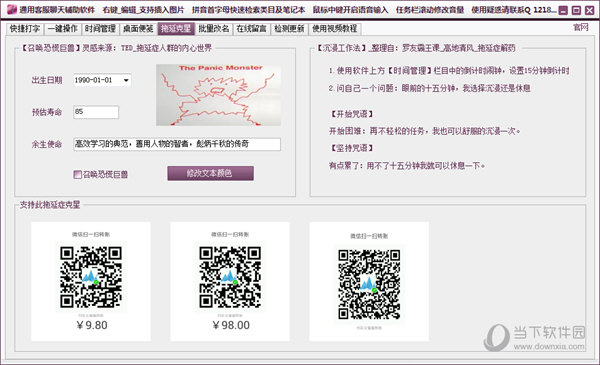Minimize the window
600x365 pixels.
click(563, 10)
